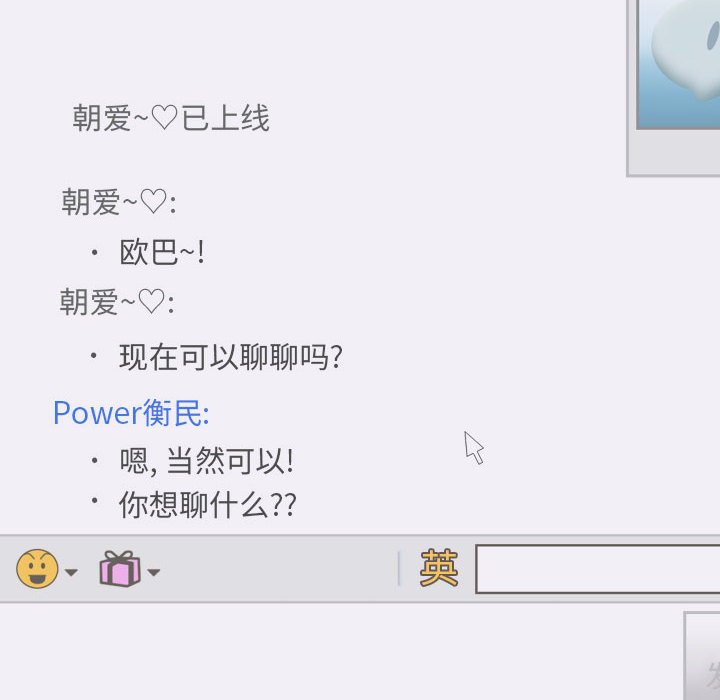Select the 你想聊什么?? message

(x=208, y=505)
